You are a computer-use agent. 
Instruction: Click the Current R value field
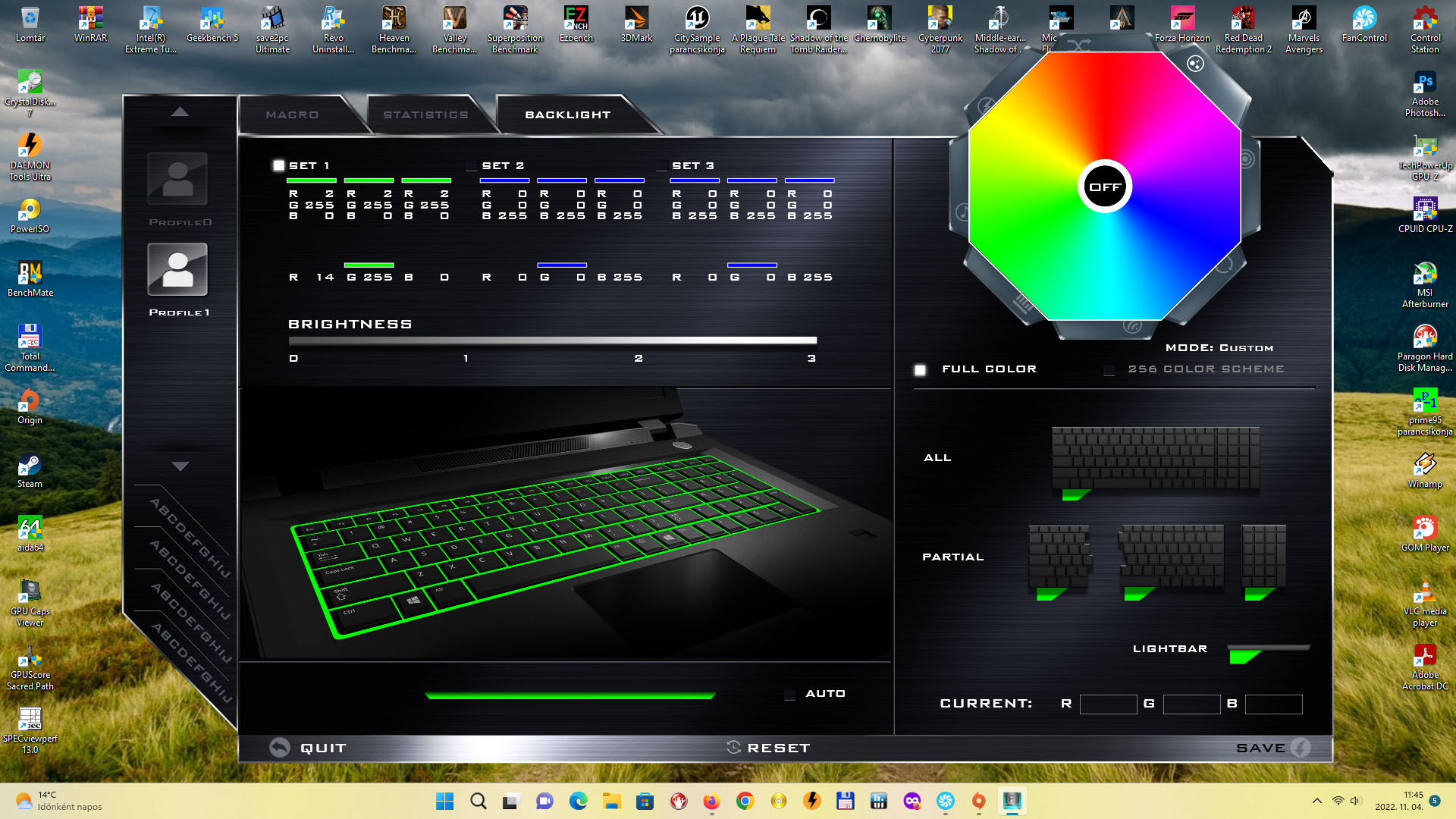pyautogui.click(x=1108, y=704)
